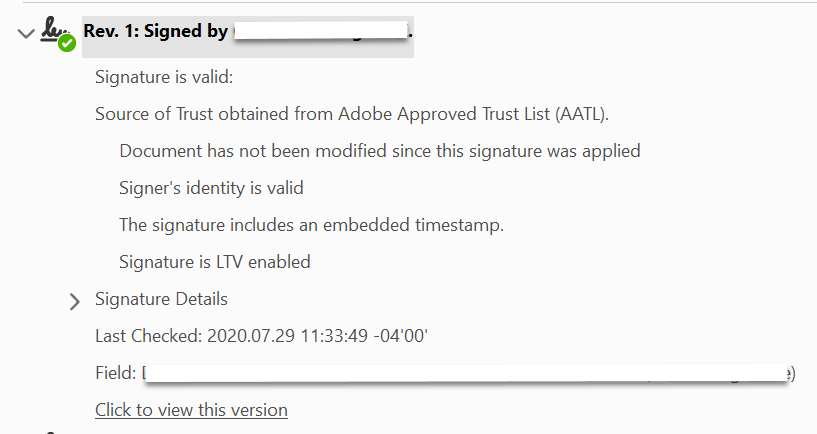Select the embedded timestamp status line
The height and width of the screenshot is (434, 817).
(x=311, y=225)
